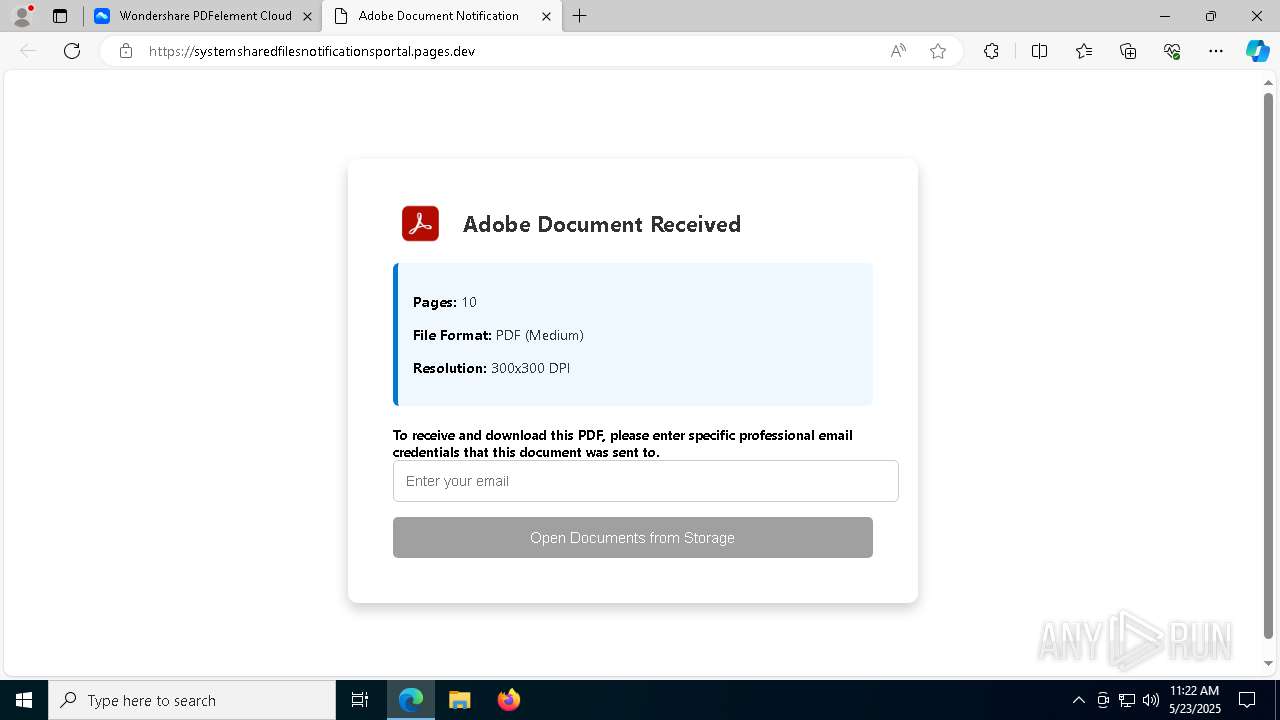
Task: Open the notification center icon
Action: [x=1247, y=700]
